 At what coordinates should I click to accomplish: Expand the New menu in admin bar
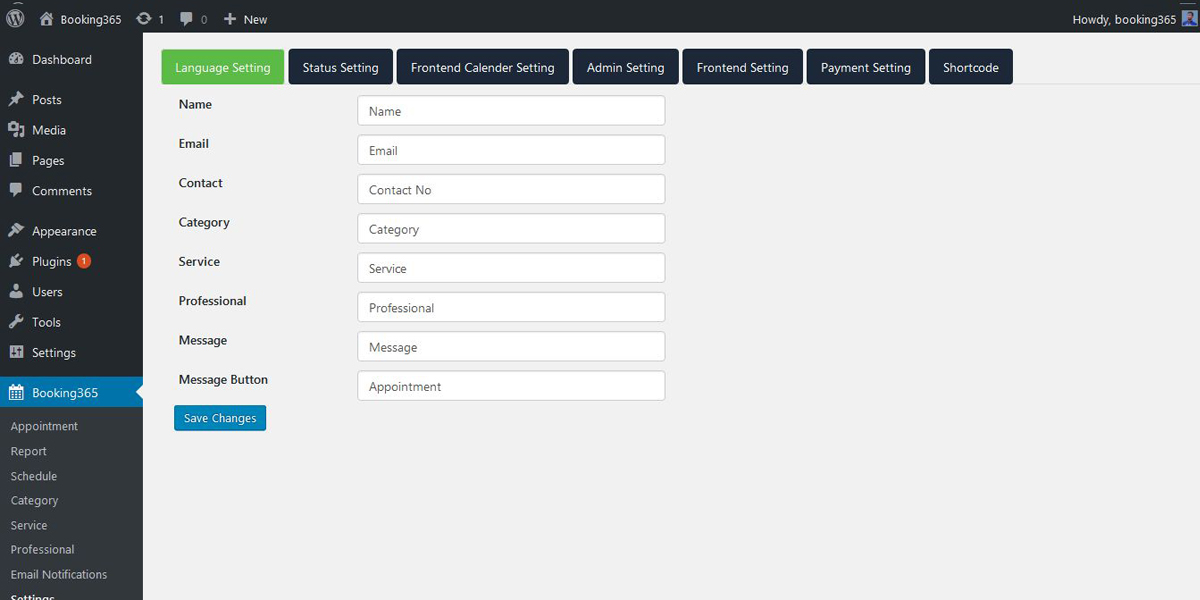click(x=245, y=18)
